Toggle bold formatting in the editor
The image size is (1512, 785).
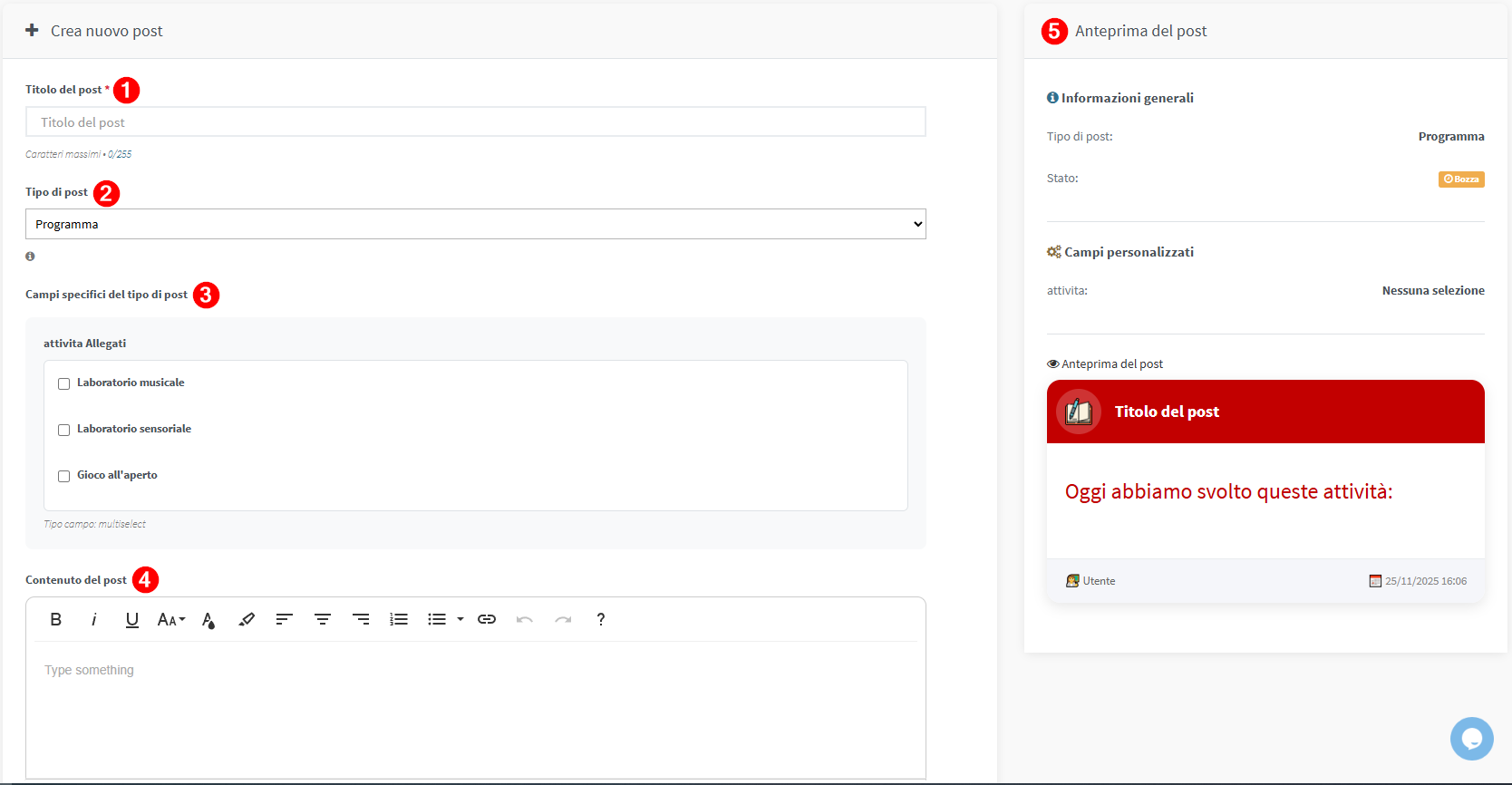coord(56,619)
